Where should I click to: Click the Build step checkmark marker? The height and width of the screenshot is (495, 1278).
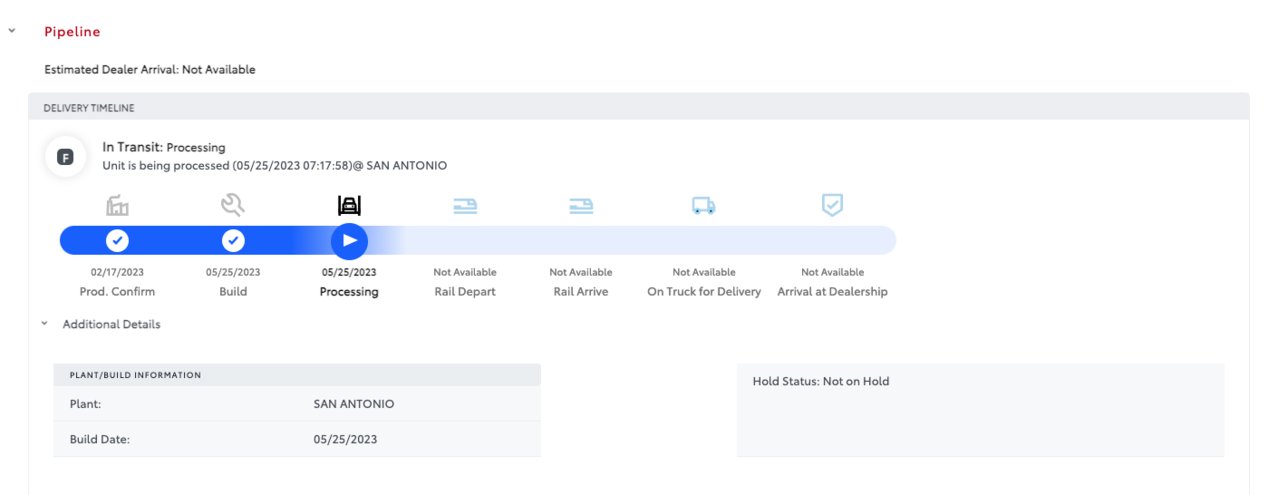pos(233,240)
